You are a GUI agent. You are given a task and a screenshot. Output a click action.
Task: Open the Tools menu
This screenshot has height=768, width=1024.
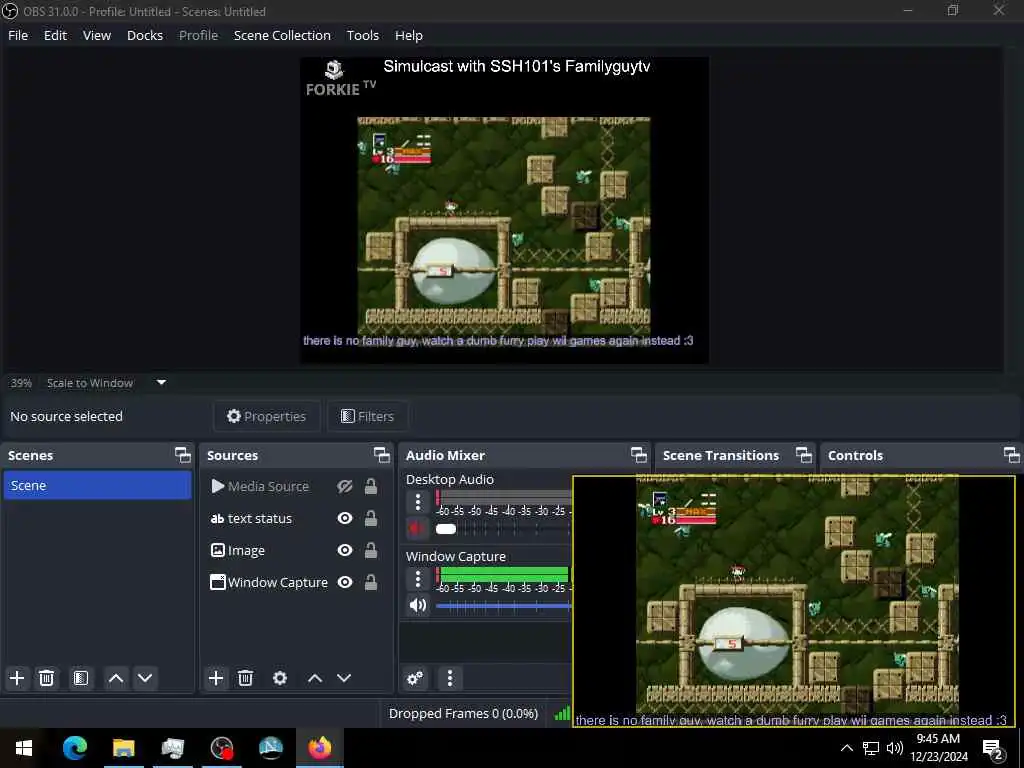click(362, 35)
